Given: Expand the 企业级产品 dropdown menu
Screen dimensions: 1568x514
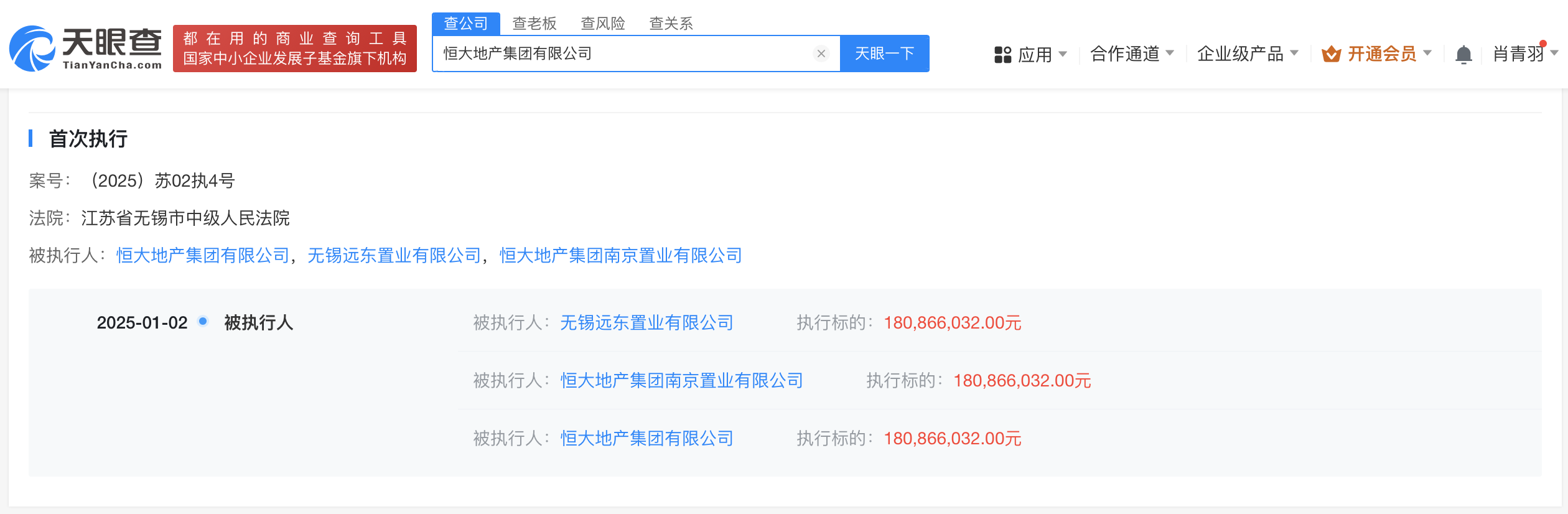Looking at the screenshot, I should pyautogui.click(x=1248, y=54).
